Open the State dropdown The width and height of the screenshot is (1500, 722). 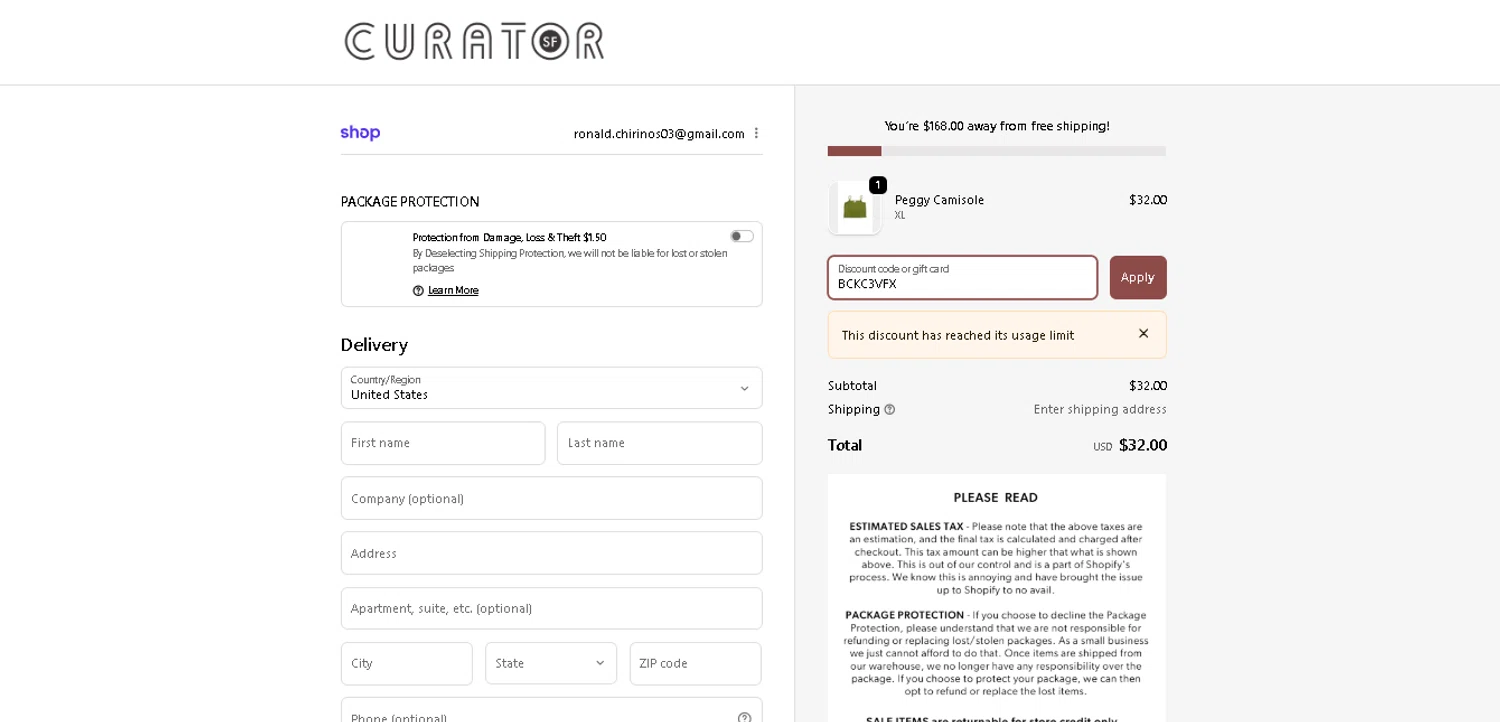click(551, 664)
